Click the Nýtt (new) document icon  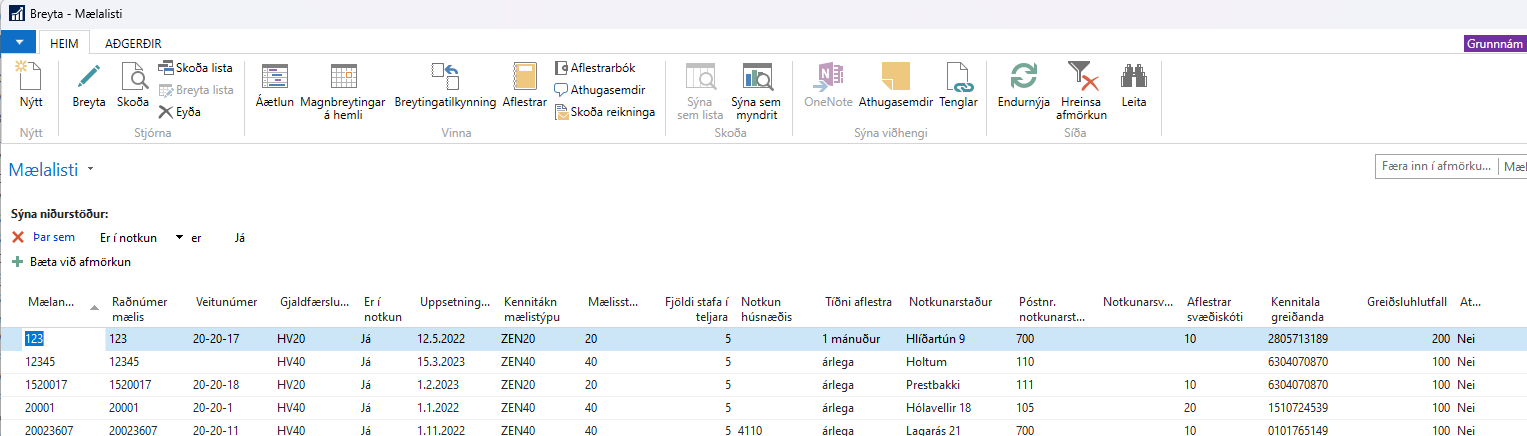click(31, 78)
